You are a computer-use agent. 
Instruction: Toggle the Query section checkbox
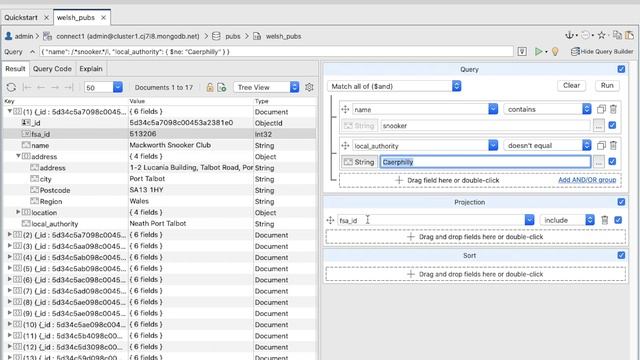point(621,69)
